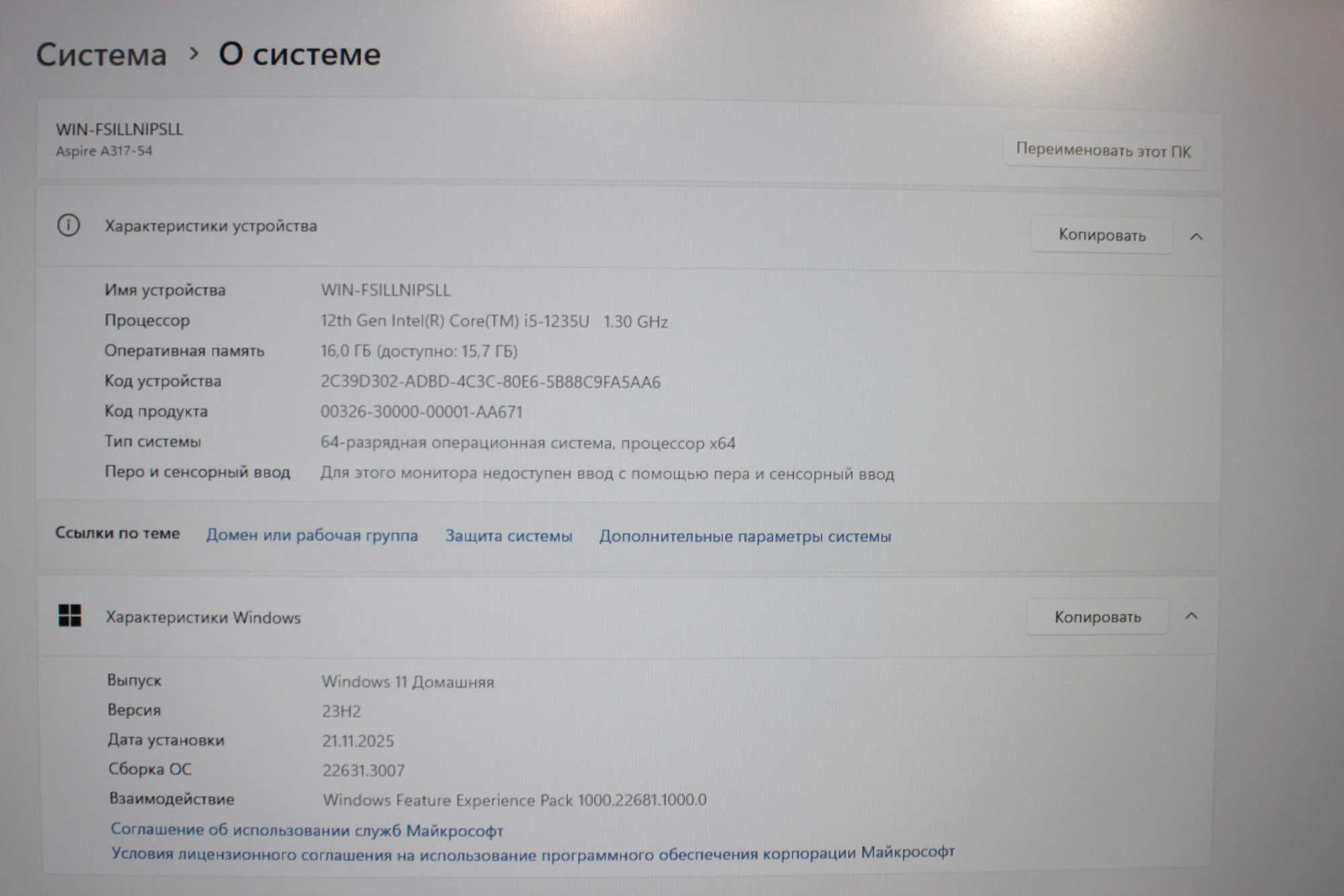
Task: Copy device specifications with Копировать
Action: (x=1102, y=235)
